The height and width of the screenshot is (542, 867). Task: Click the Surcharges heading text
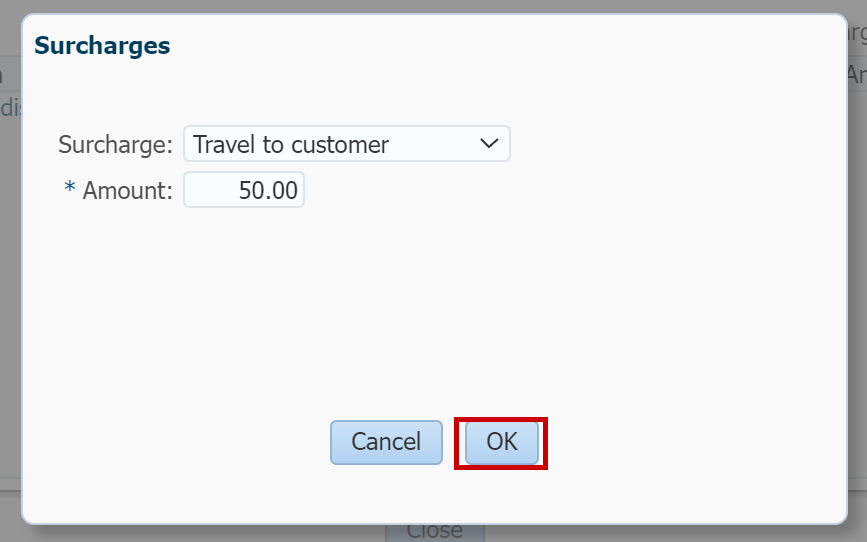click(102, 46)
